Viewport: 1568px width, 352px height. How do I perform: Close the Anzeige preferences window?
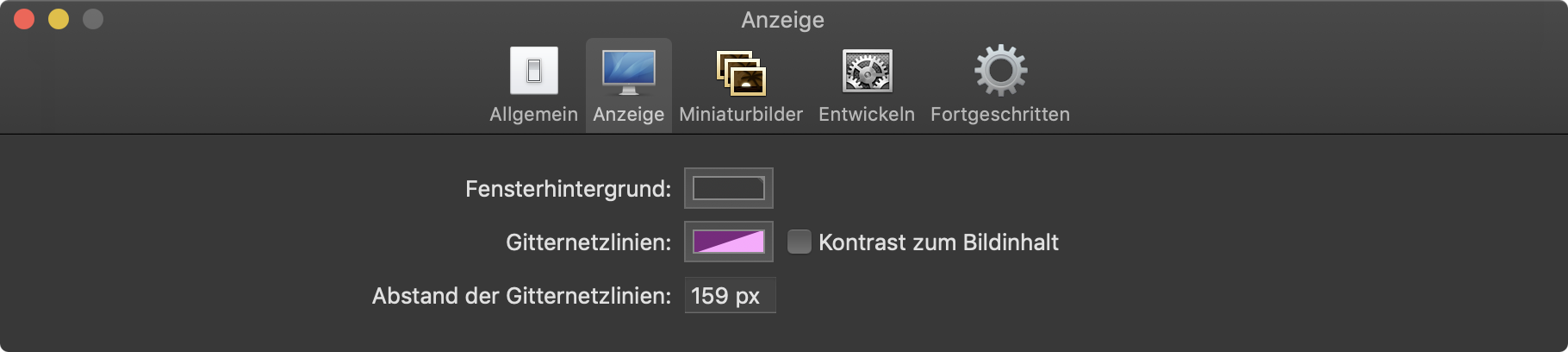point(24,19)
